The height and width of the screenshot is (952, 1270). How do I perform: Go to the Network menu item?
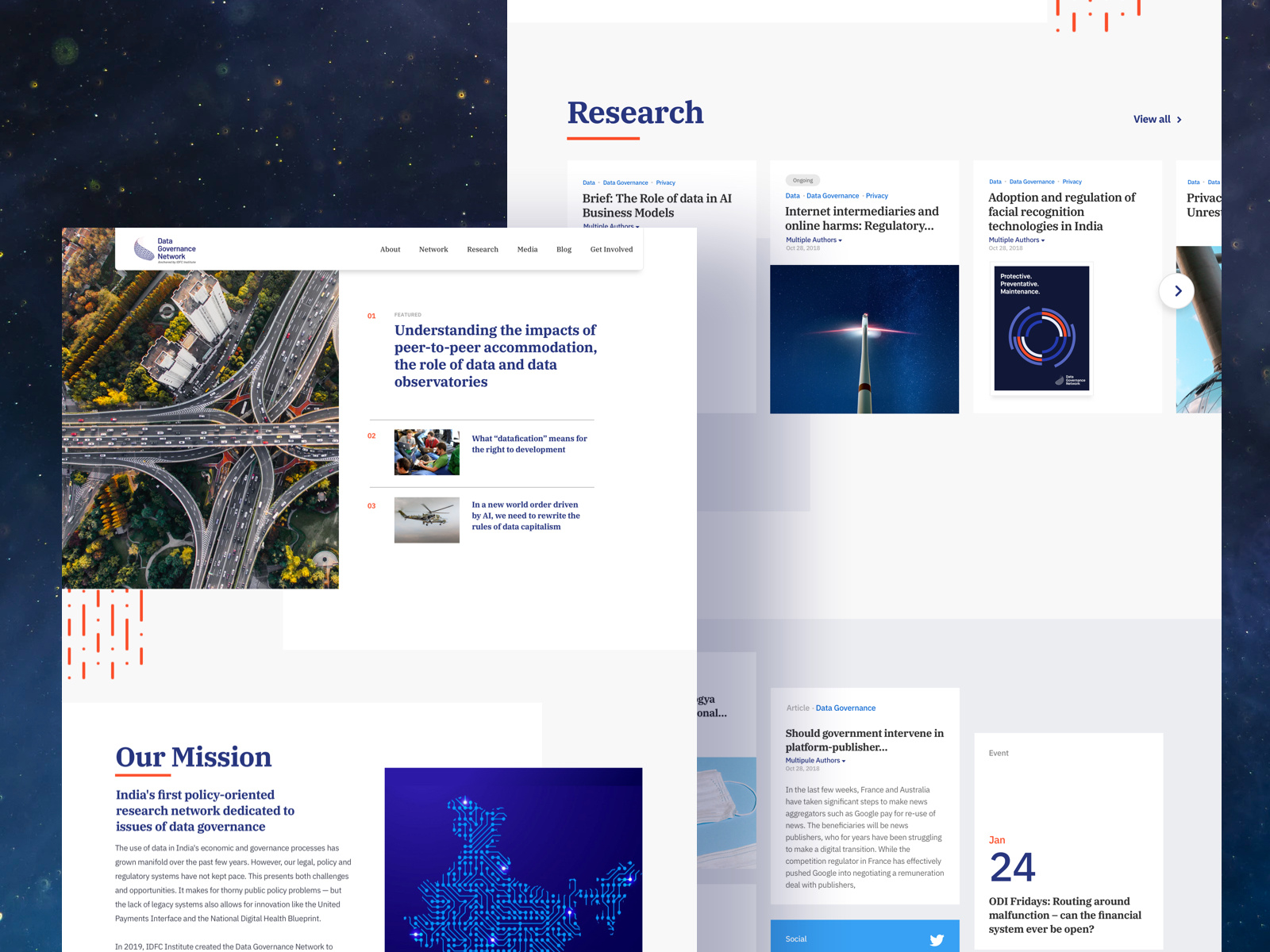point(433,249)
